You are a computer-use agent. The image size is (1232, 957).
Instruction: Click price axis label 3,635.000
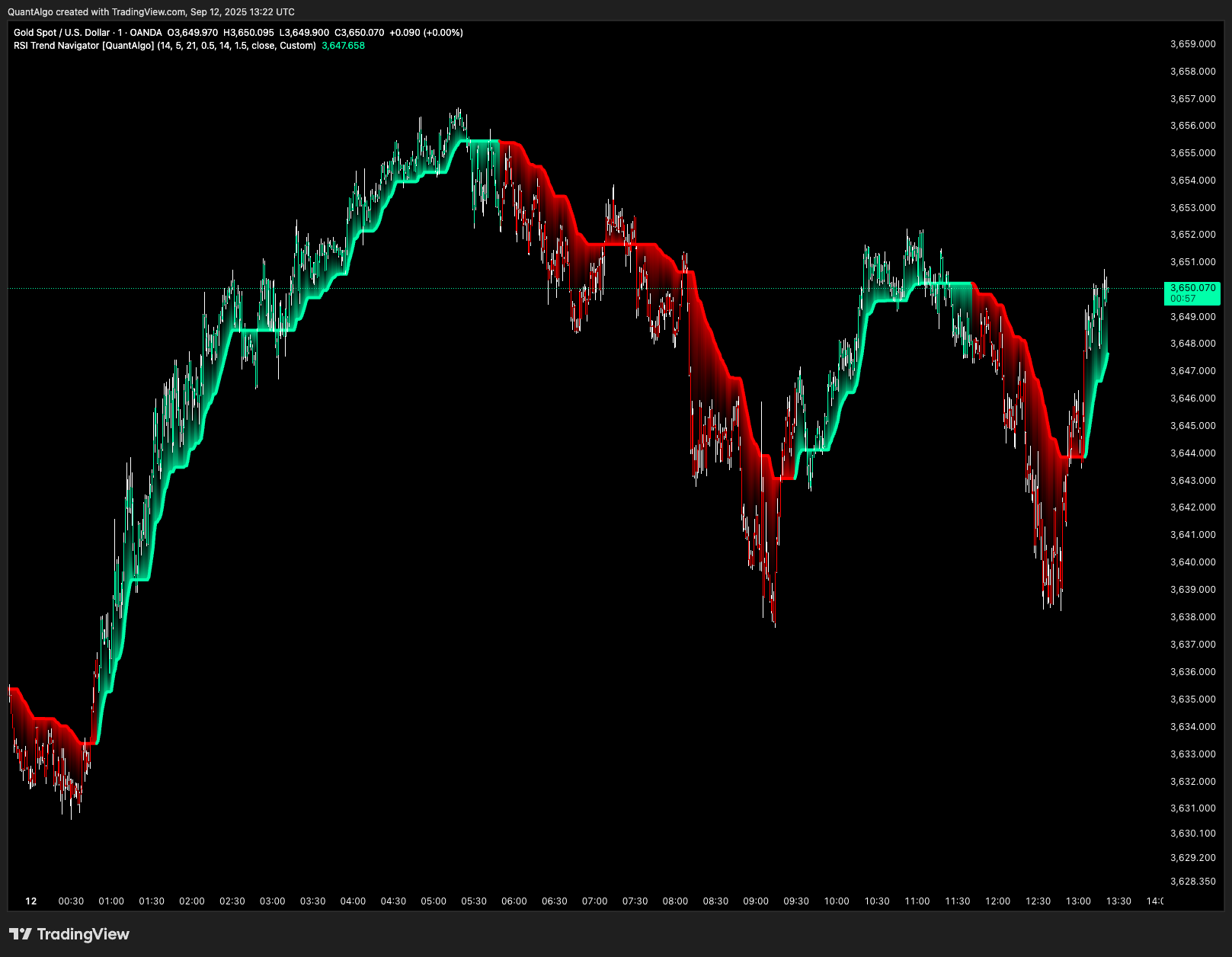(x=1193, y=699)
